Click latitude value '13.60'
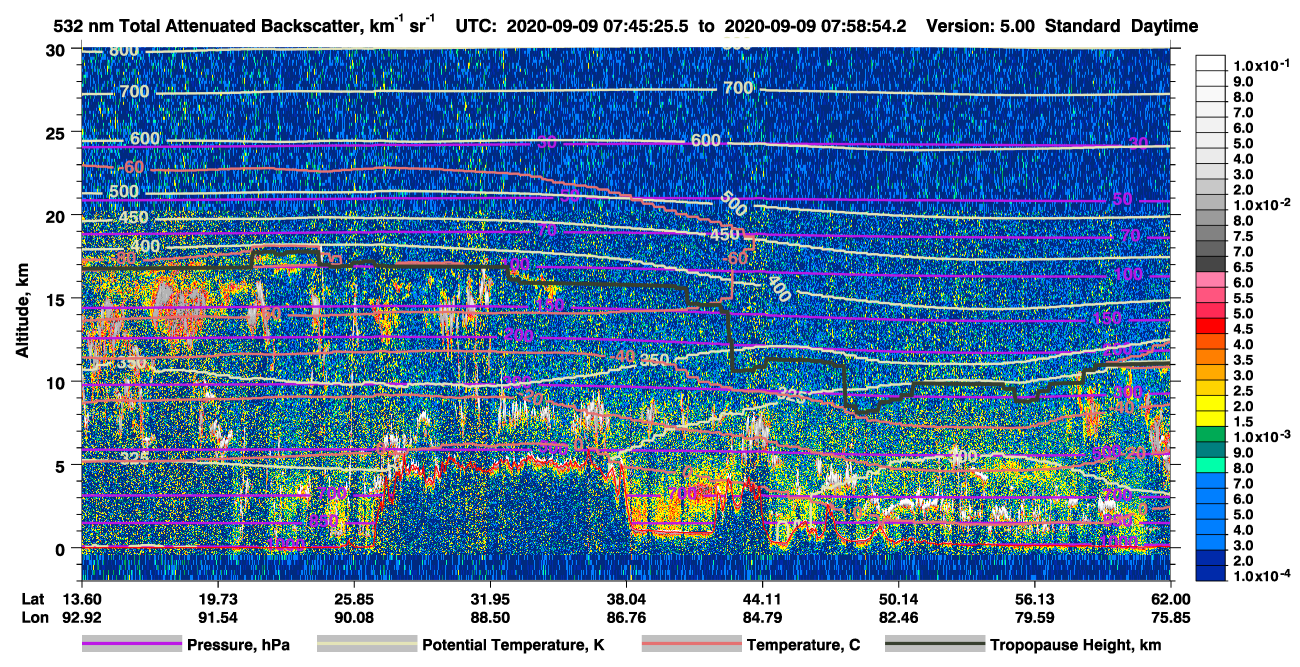The width and height of the screenshot is (1300, 667). pos(81,598)
